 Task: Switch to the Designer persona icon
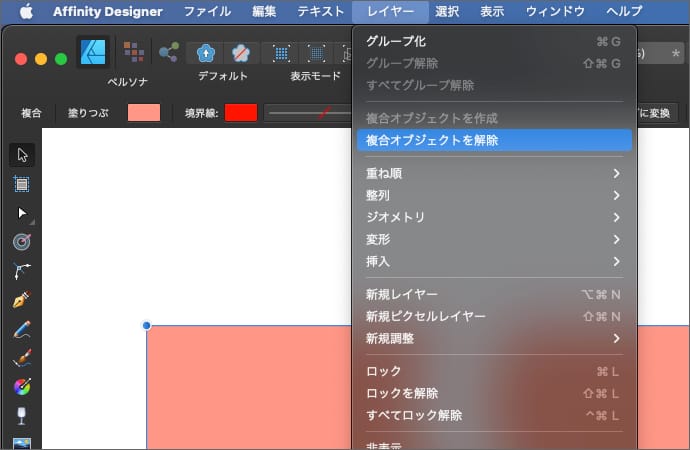[x=95, y=53]
